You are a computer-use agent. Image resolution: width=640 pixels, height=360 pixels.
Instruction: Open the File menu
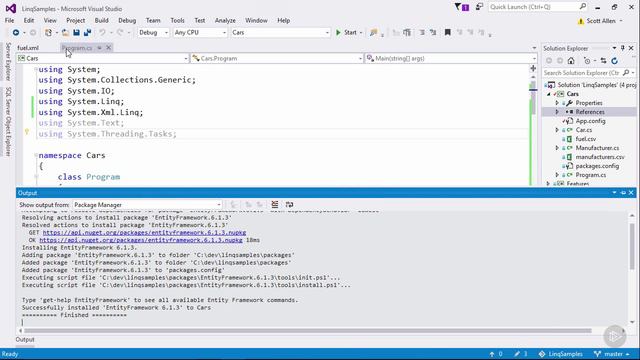tap(9, 20)
